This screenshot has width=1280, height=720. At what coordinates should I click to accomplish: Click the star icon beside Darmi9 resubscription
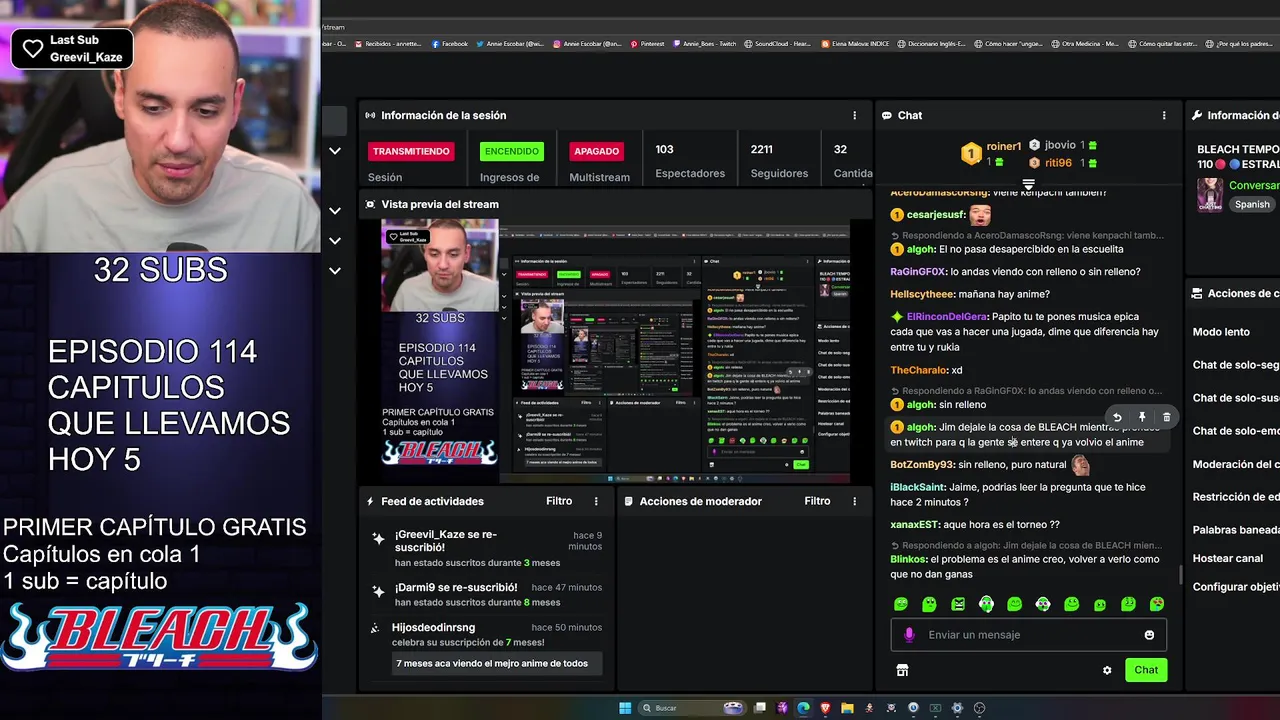[378, 592]
